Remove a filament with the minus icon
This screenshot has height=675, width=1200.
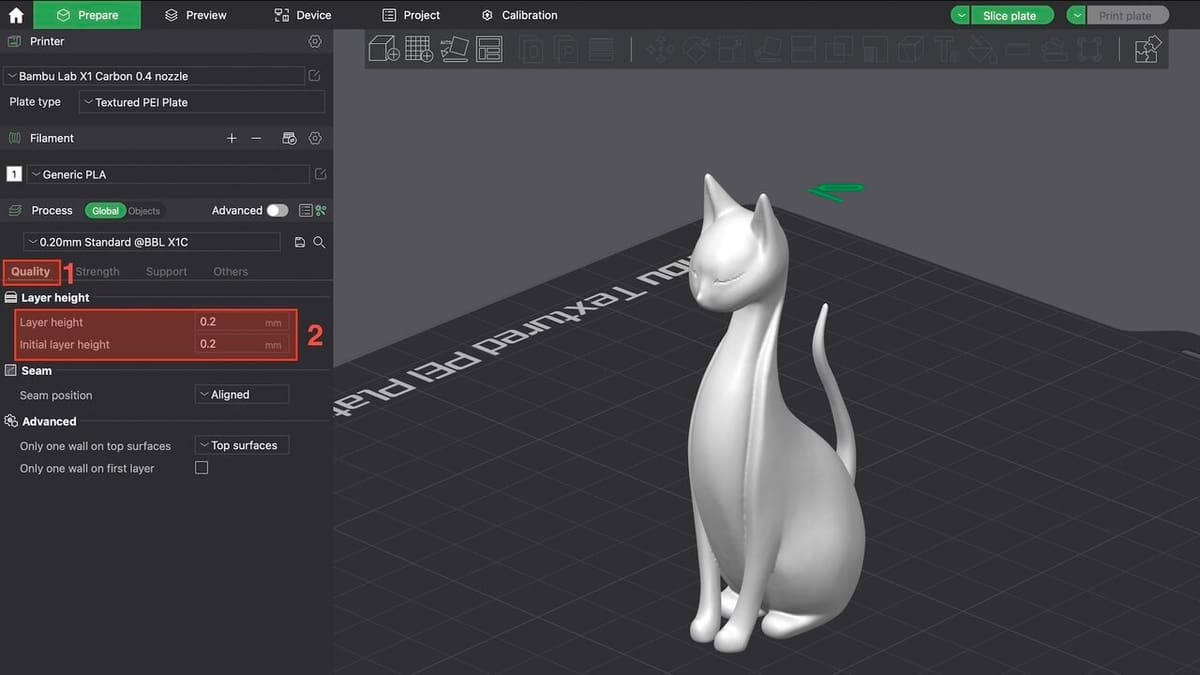click(x=256, y=138)
